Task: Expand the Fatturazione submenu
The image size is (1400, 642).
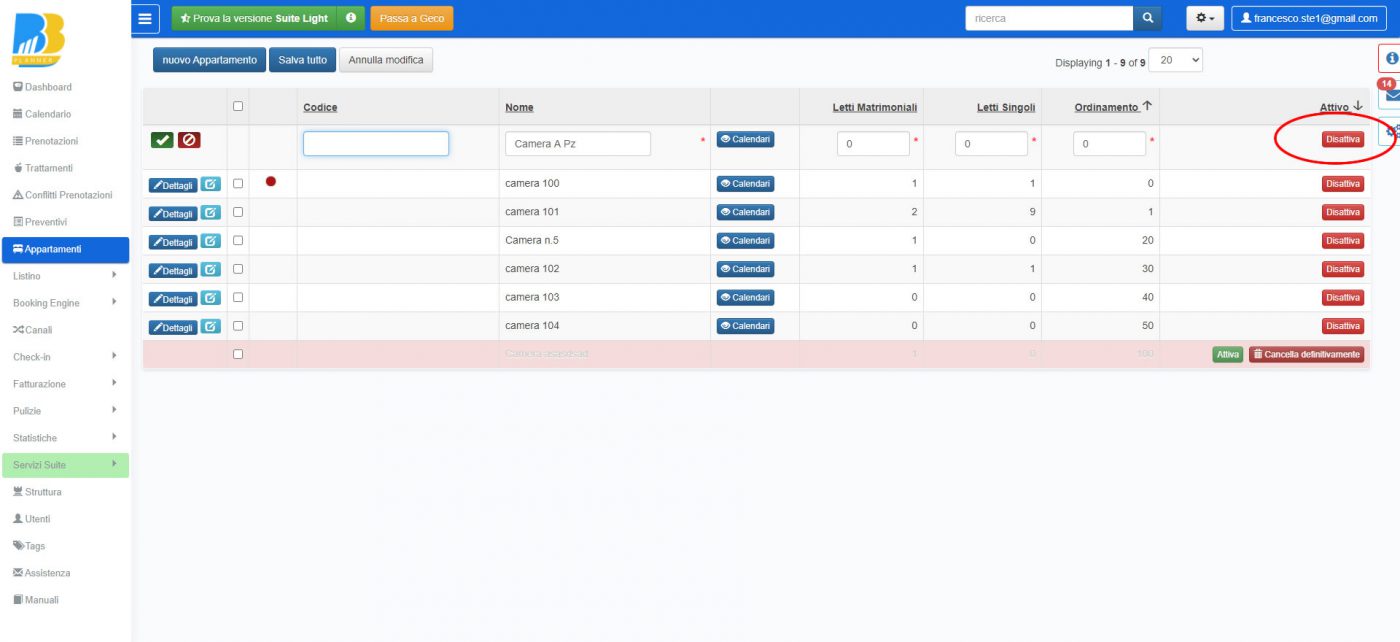Action: [65, 384]
